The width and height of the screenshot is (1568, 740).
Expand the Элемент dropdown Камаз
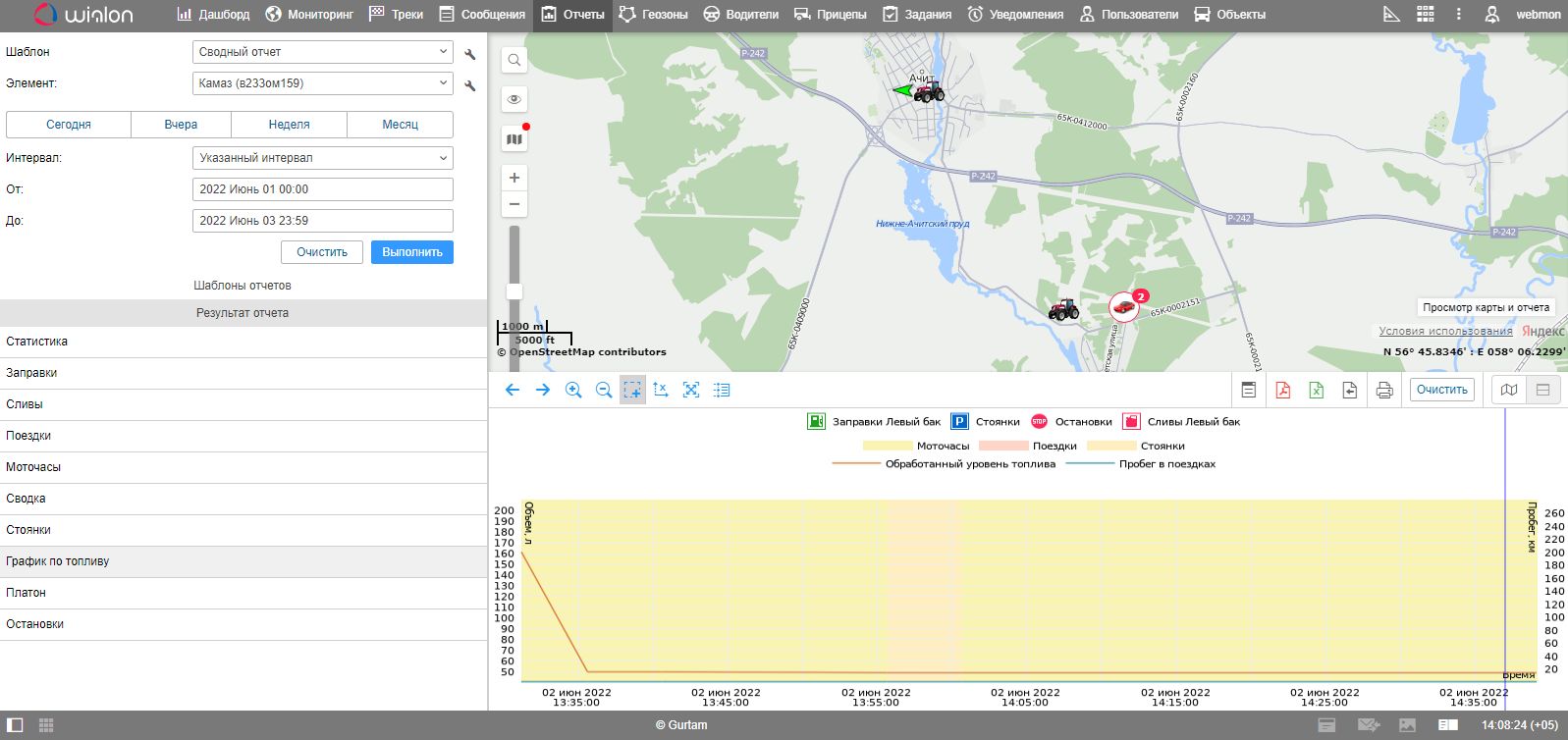tap(322, 83)
